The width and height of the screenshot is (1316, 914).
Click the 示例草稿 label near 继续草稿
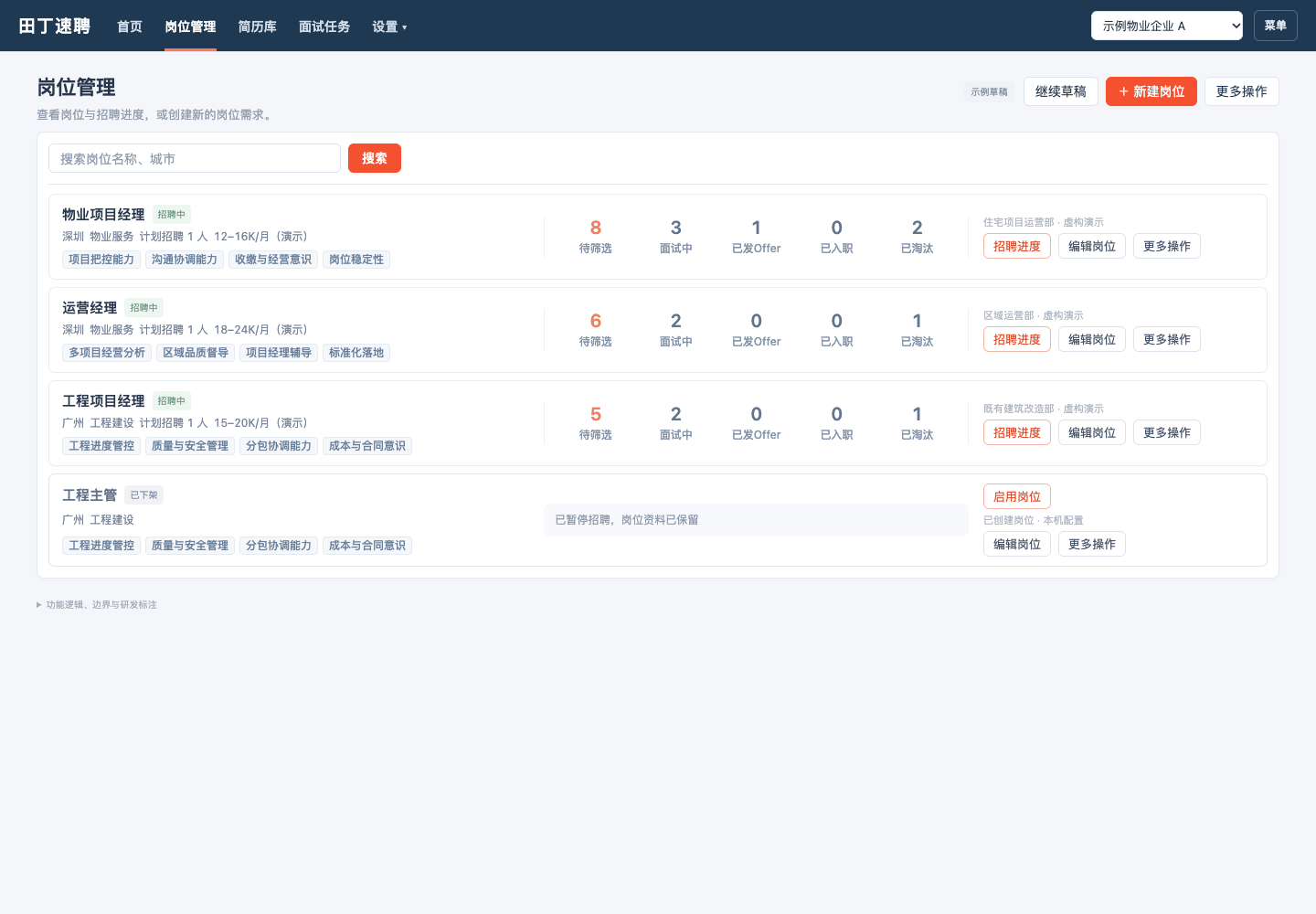990,91
